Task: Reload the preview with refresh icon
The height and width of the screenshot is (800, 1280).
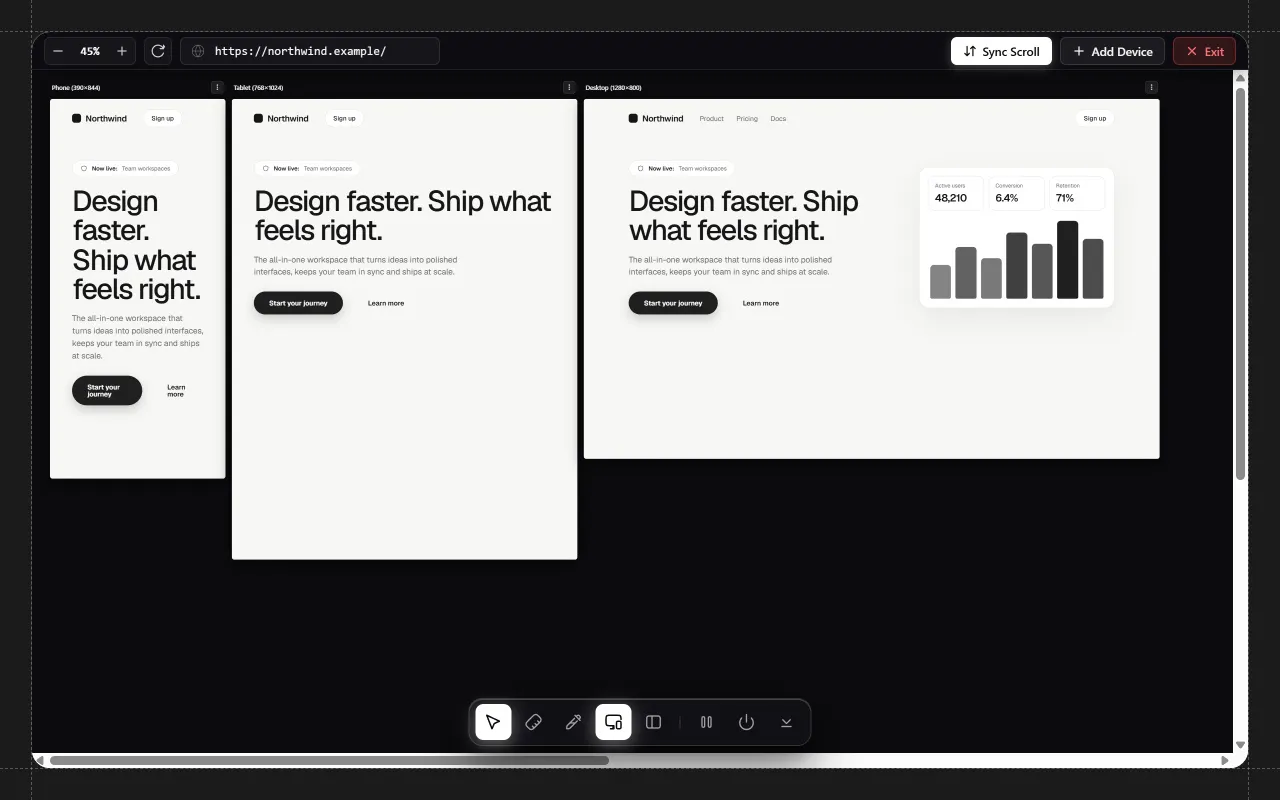Action: tap(158, 51)
